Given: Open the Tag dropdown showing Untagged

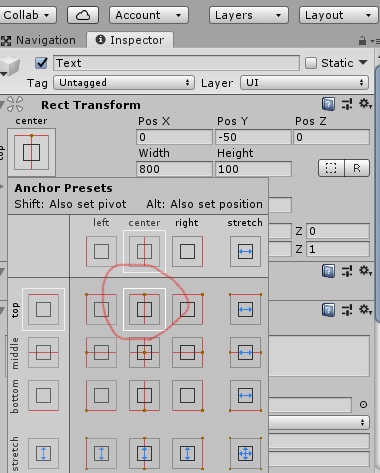Looking at the screenshot, I should [x=124, y=83].
